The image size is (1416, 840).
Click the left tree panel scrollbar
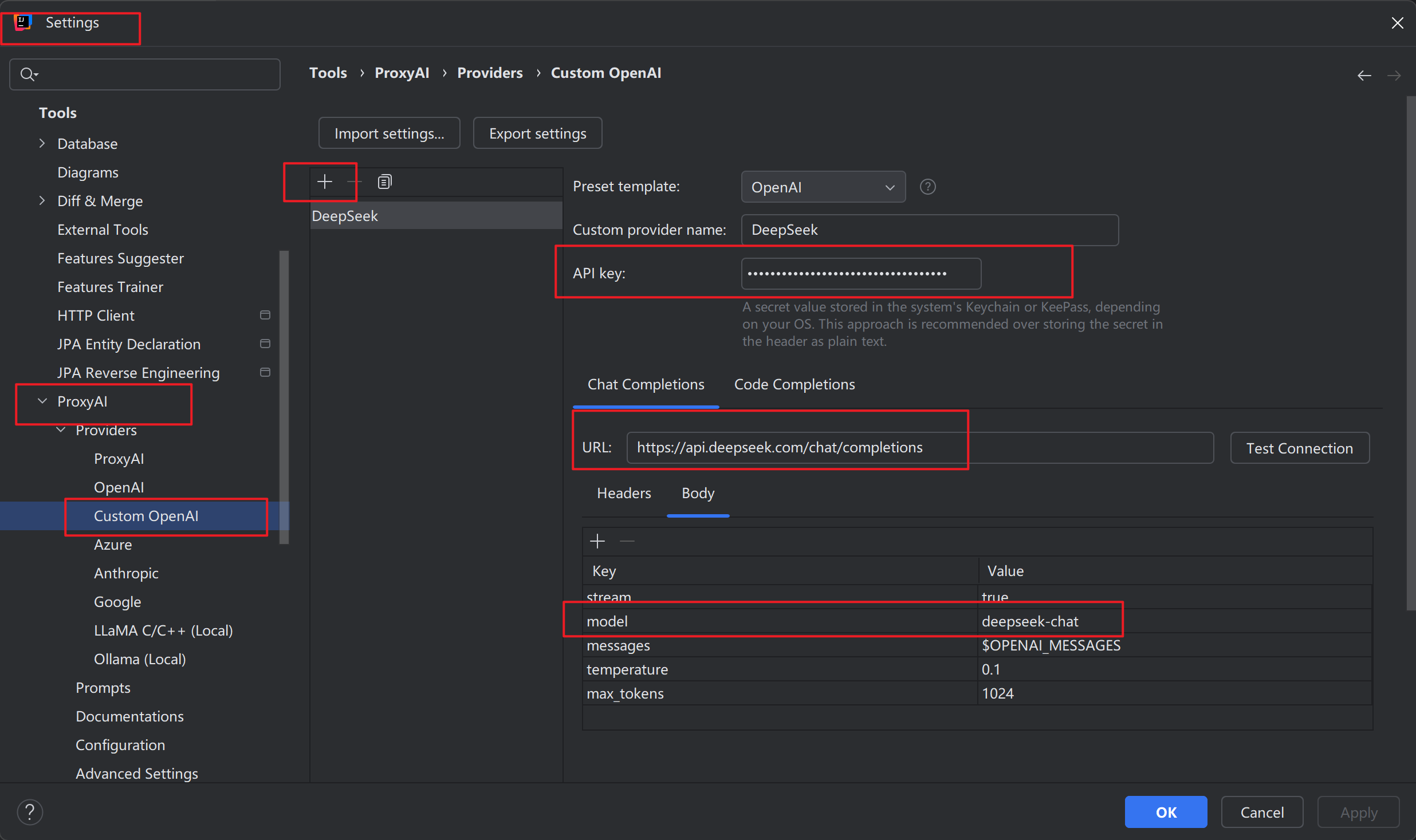coord(284,397)
